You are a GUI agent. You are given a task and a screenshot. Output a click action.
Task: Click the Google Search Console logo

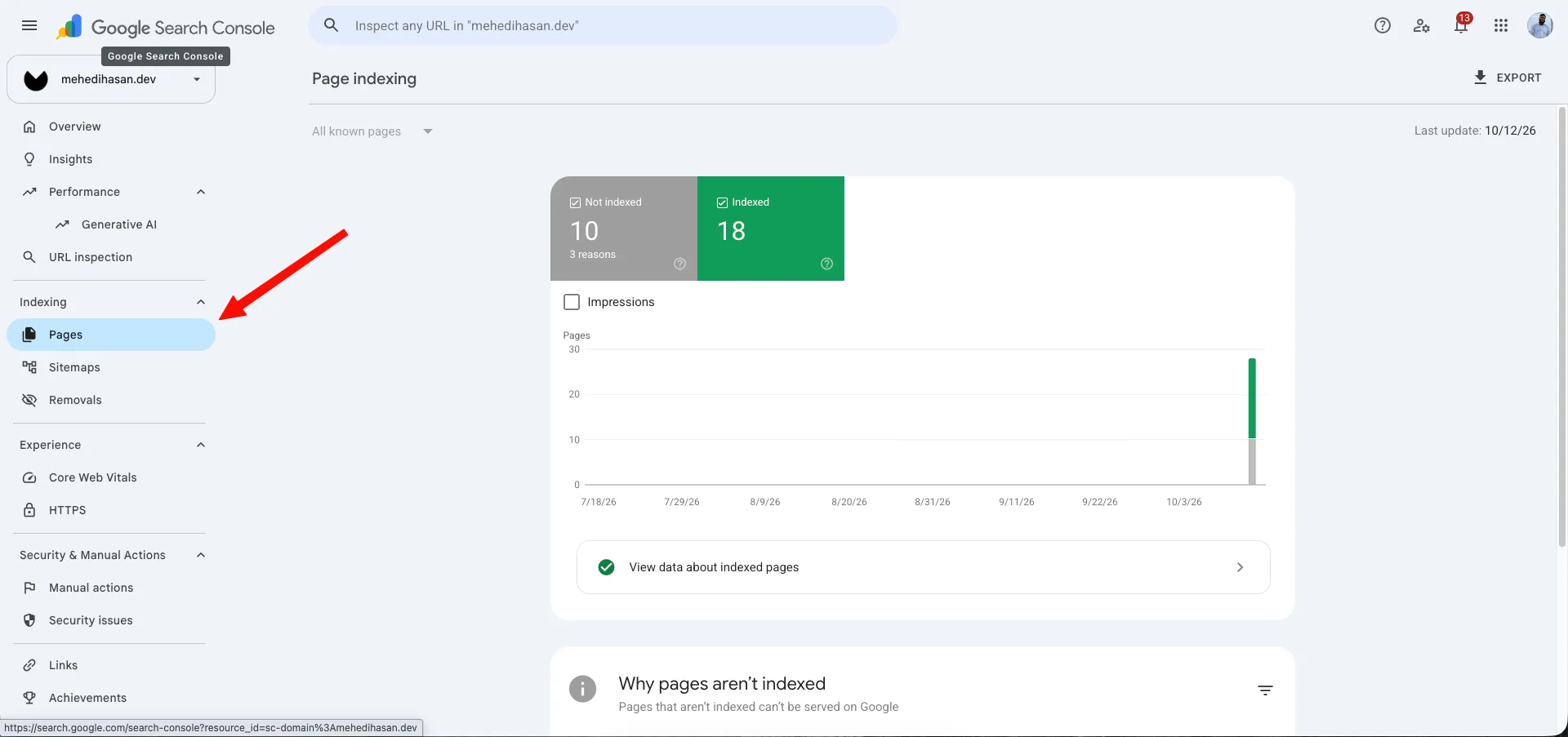[166, 27]
